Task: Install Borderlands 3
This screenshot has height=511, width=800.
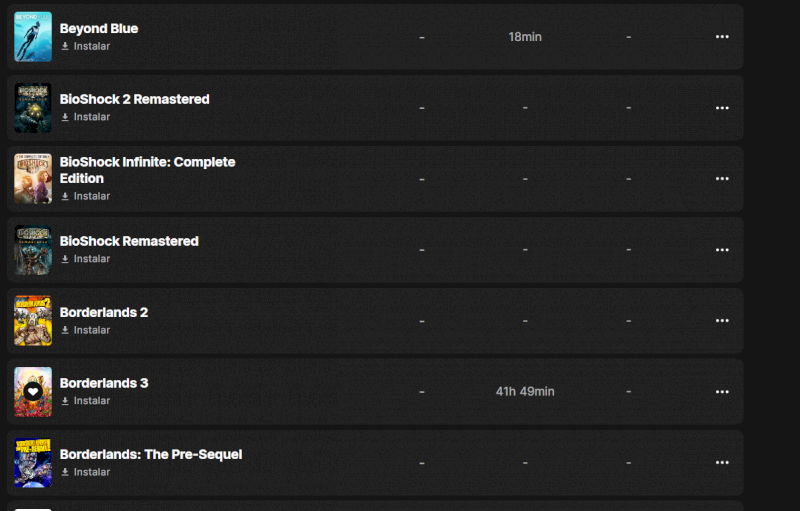Action: (x=86, y=401)
